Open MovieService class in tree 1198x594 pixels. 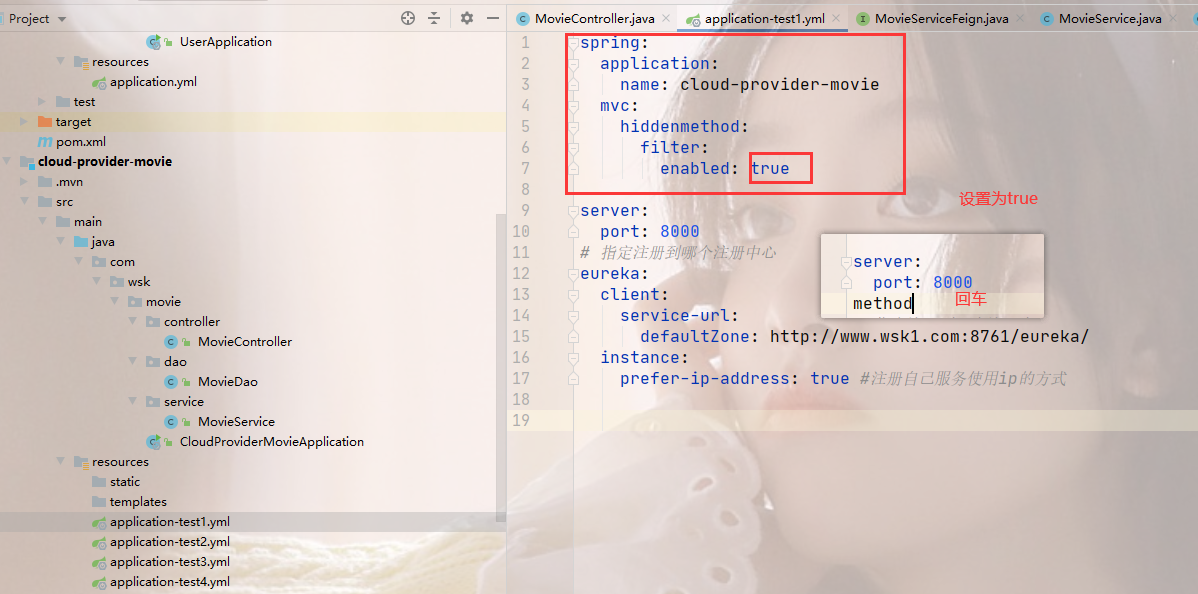point(236,421)
